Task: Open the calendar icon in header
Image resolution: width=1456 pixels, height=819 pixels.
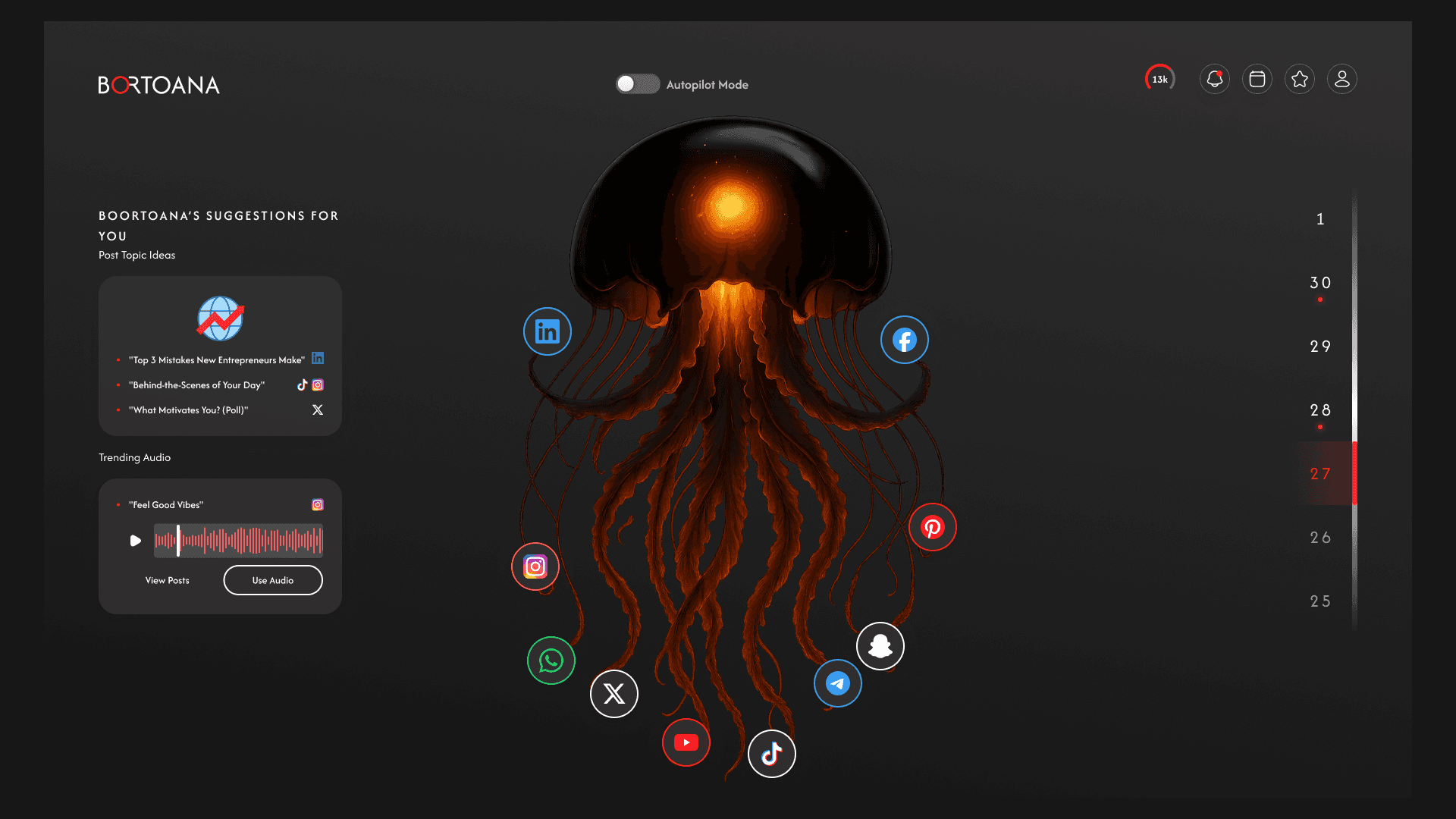Action: pos(1257,79)
